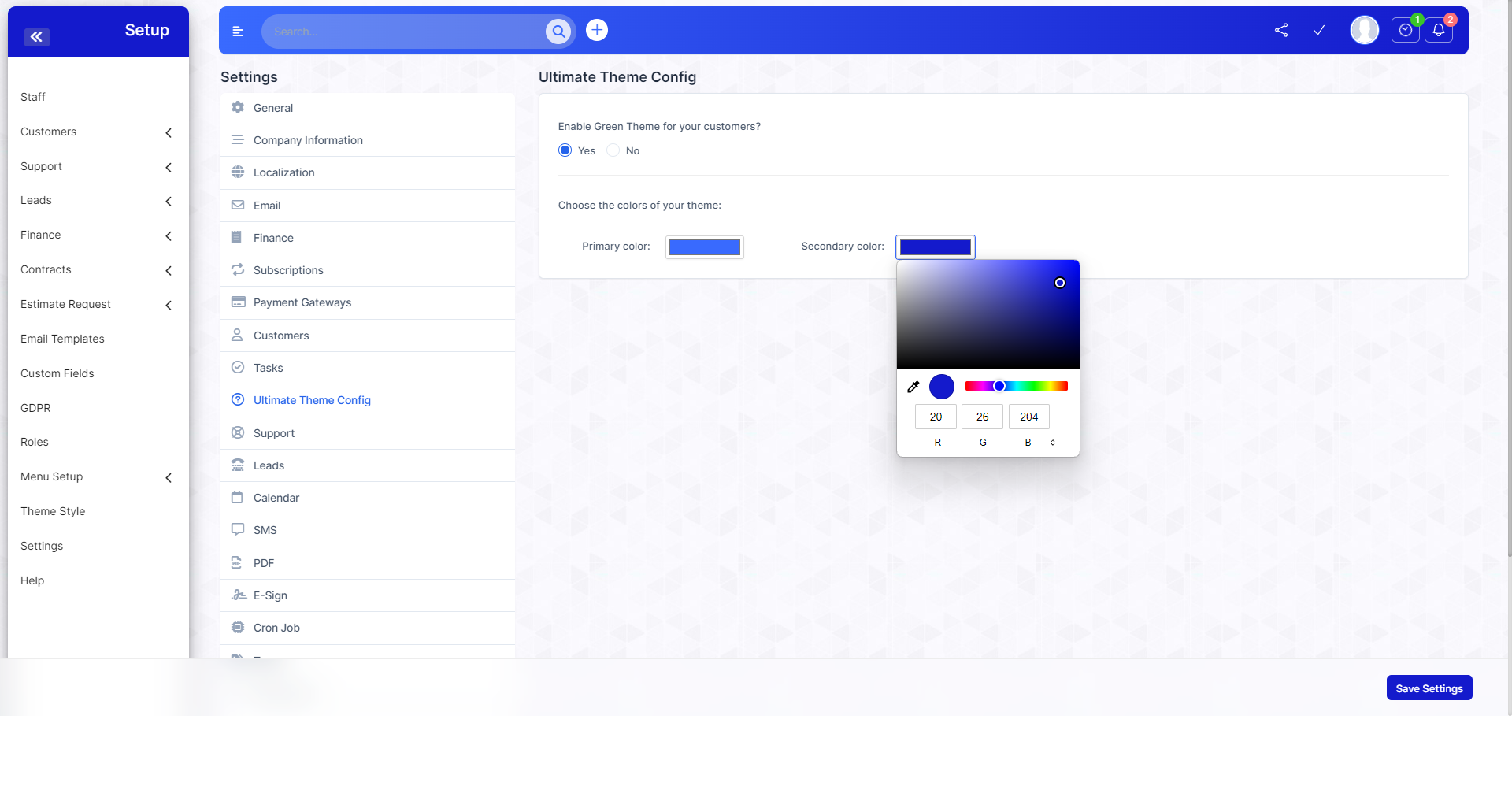Open Theme Style in the sidebar
This screenshot has height=812, width=1512.
coord(52,511)
